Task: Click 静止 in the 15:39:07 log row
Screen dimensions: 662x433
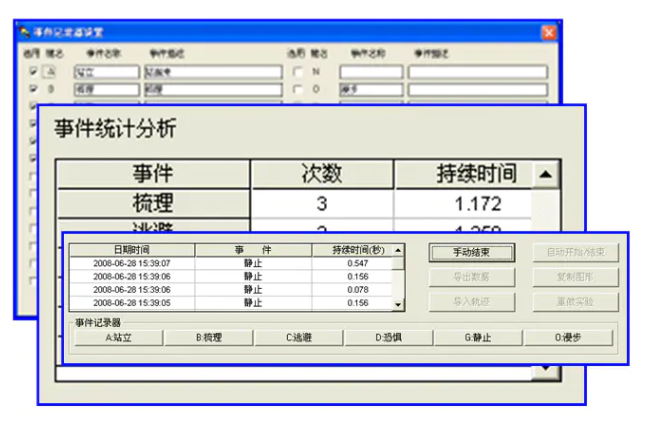Action: click(253, 263)
